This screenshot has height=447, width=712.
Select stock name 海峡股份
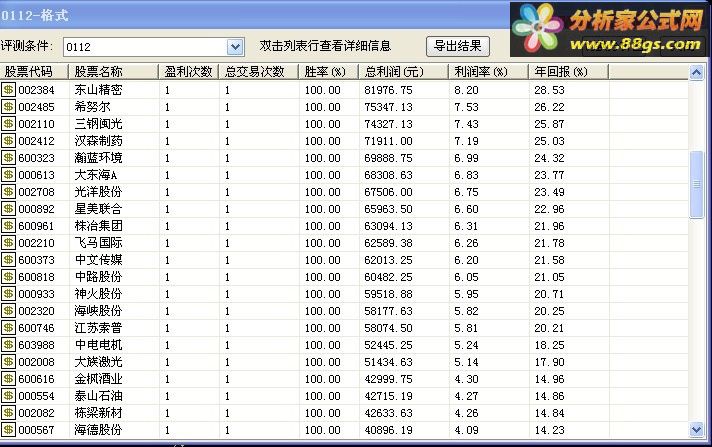(x=99, y=311)
